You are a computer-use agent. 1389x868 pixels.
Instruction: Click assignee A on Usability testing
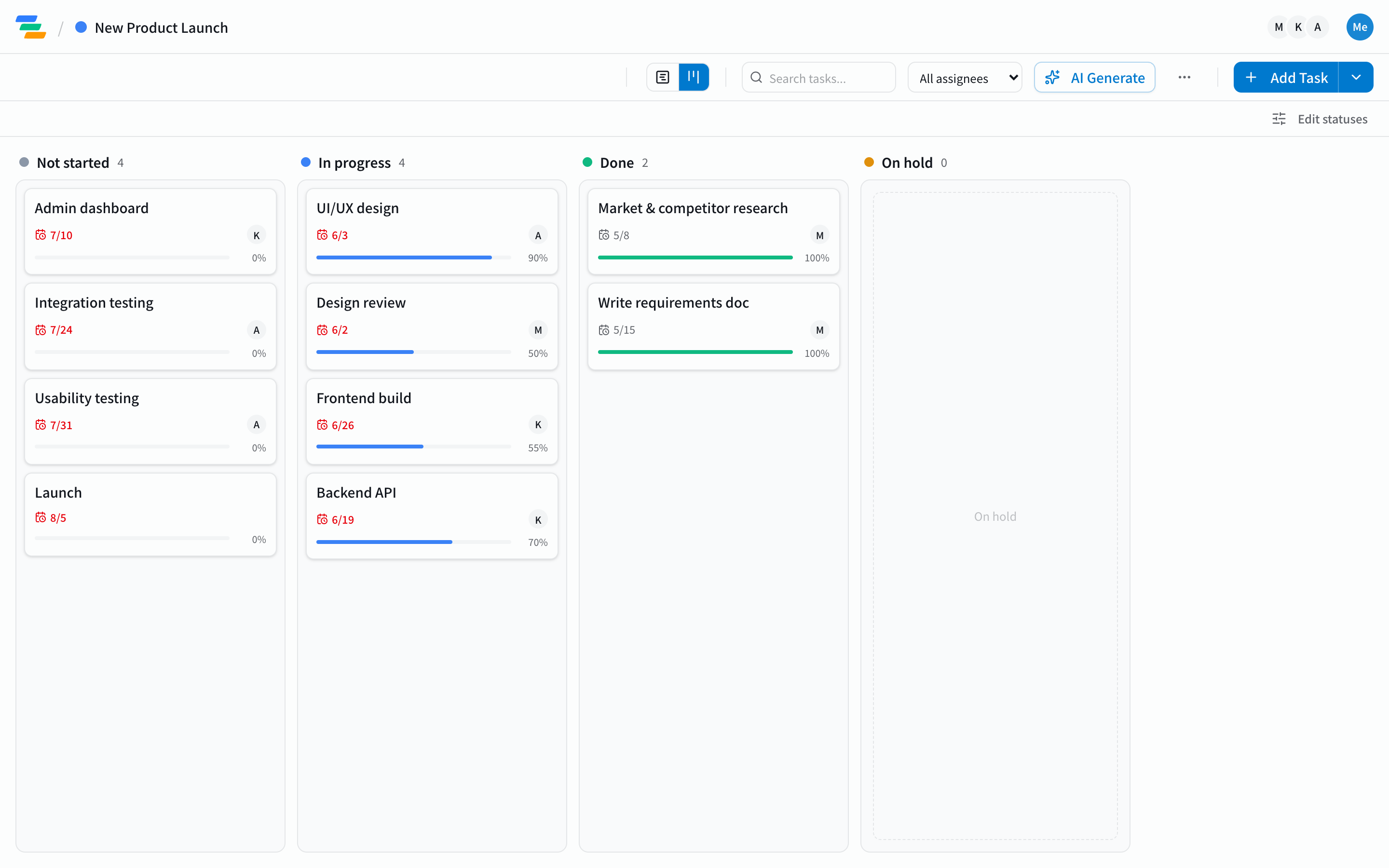[x=257, y=425]
